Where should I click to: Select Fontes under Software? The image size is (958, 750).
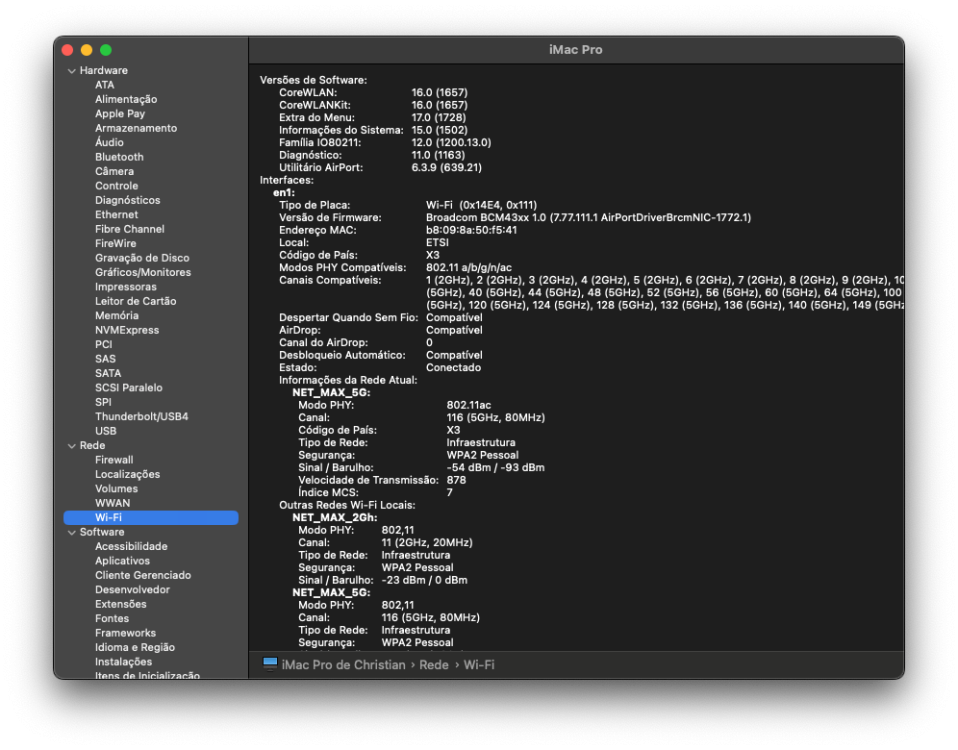[112, 619]
